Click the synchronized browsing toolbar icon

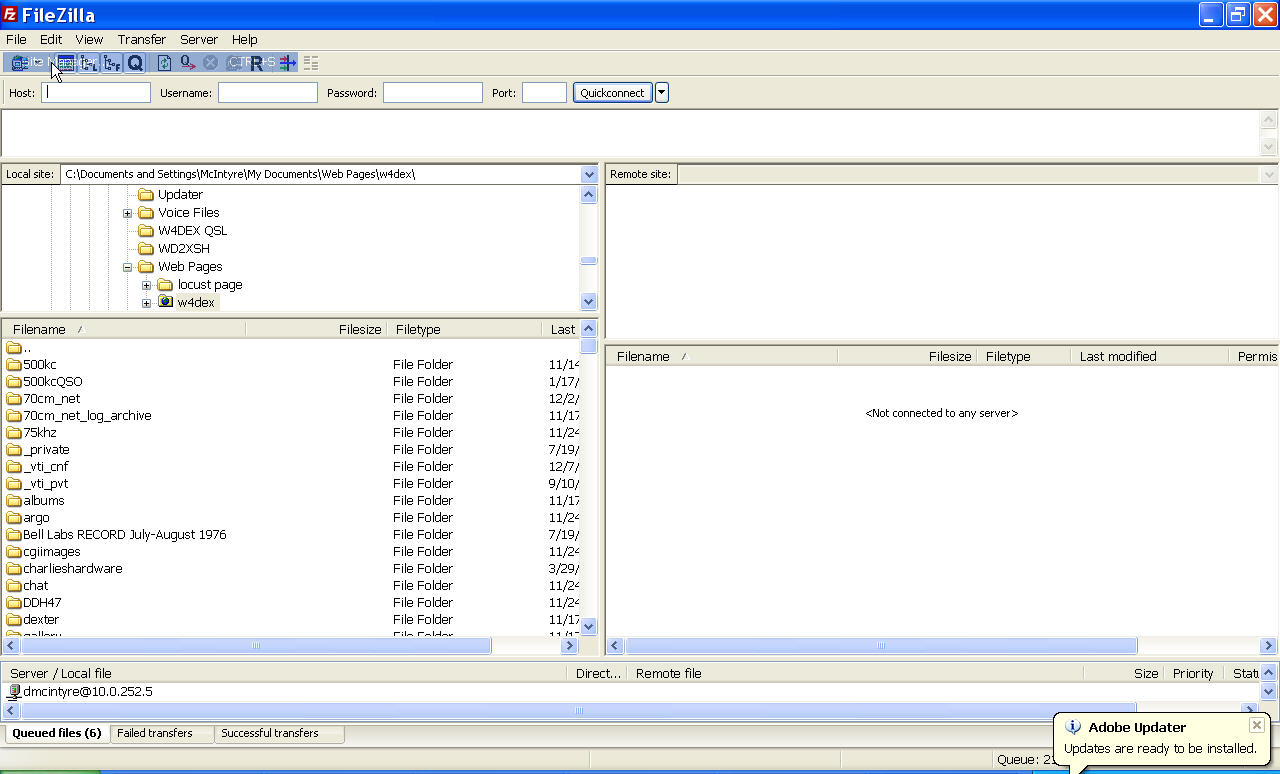(x=311, y=63)
